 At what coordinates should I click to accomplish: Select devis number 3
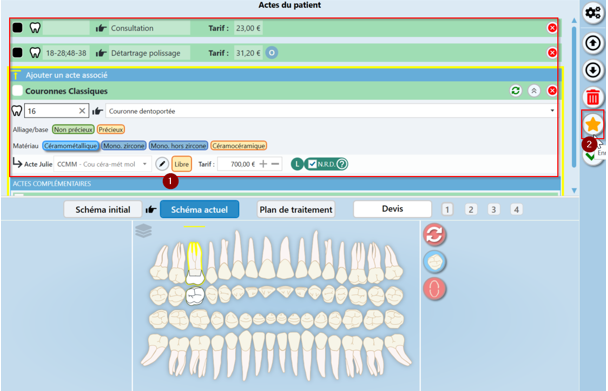pyautogui.click(x=493, y=209)
